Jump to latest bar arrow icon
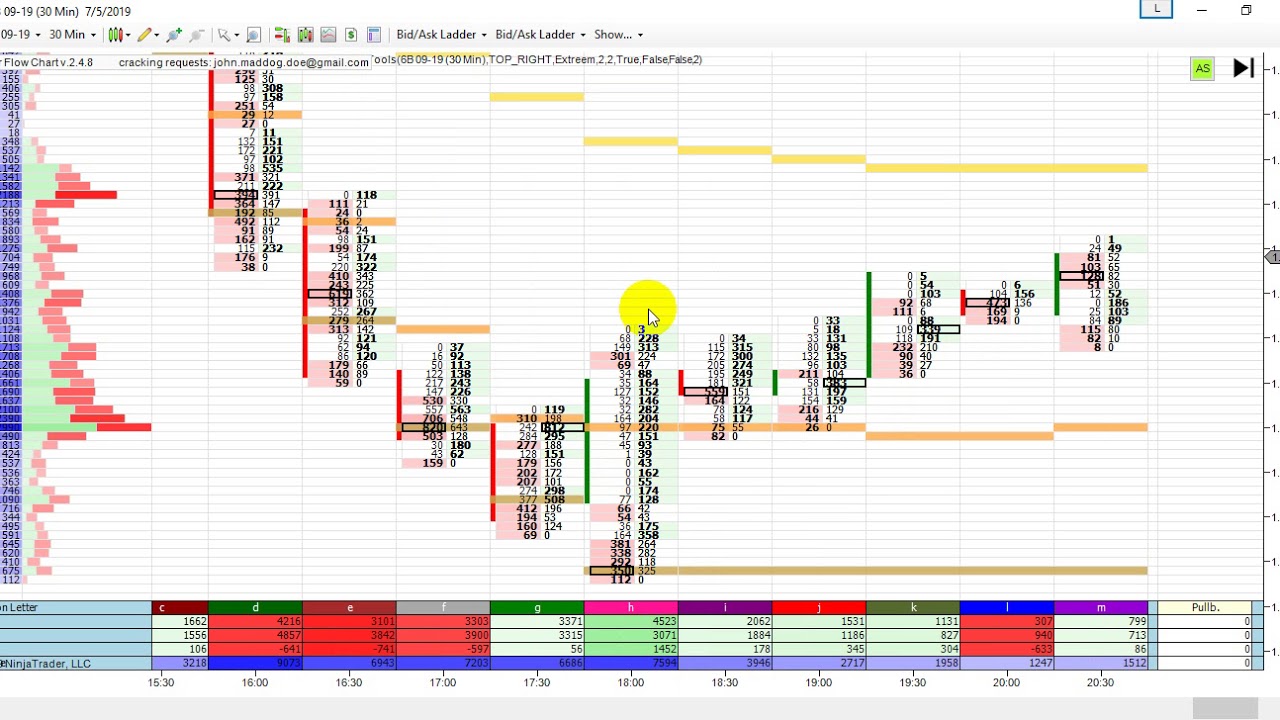This screenshot has width=1280, height=720. pyautogui.click(x=1243, y=68)
